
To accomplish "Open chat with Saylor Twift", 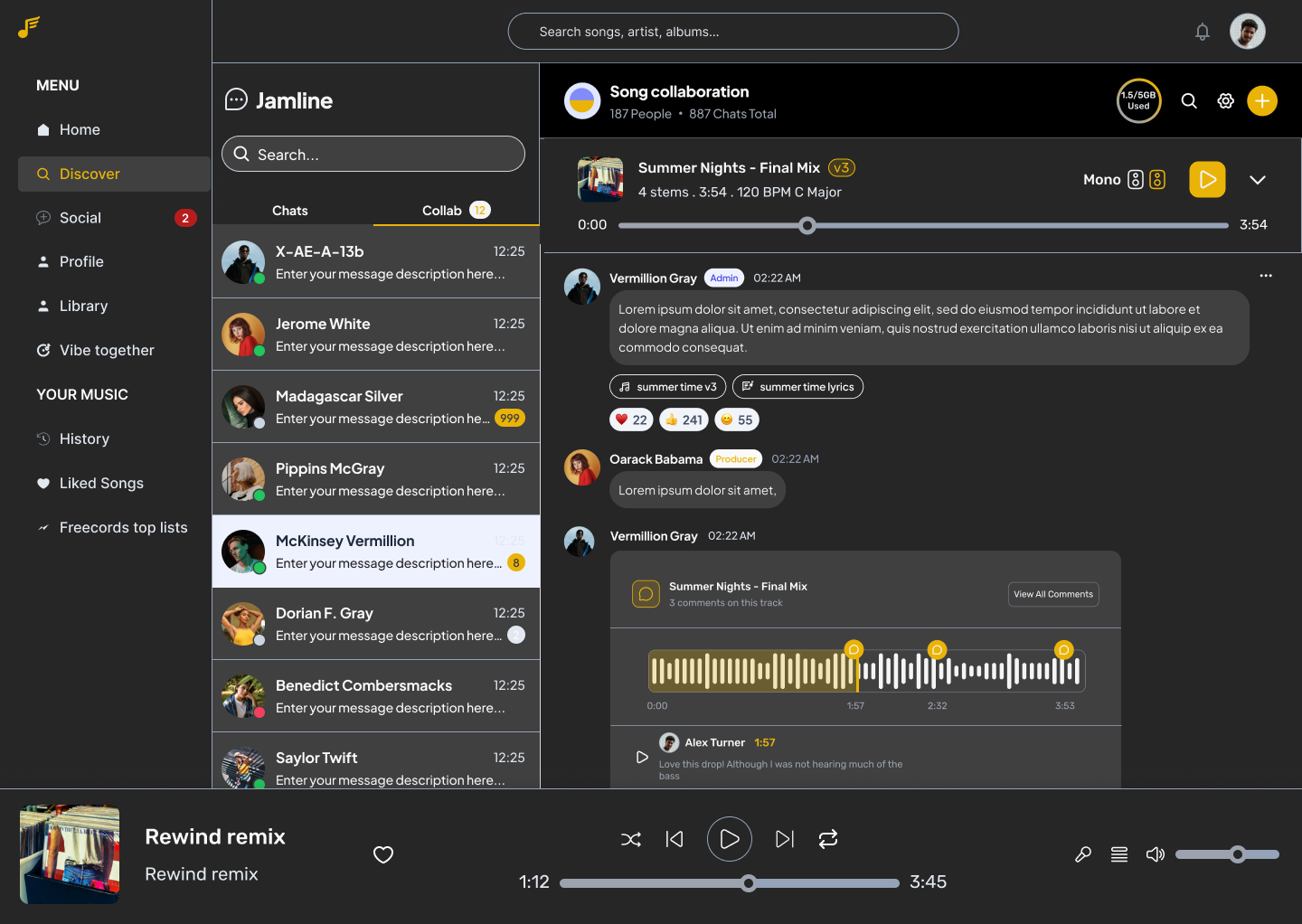I will tap(376, 760).
